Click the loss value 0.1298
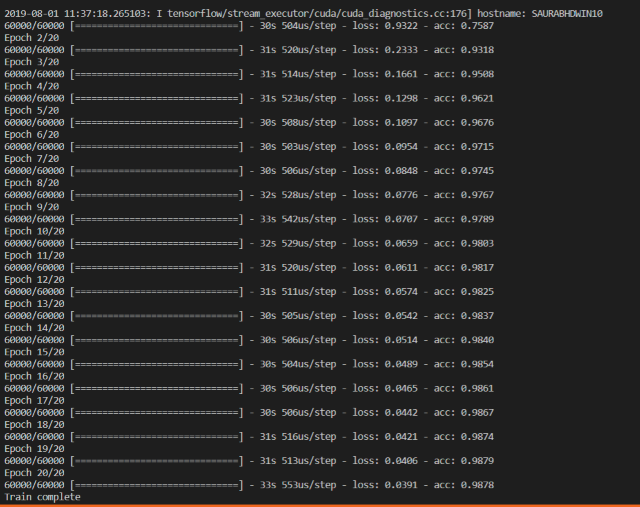Image resolution: width=640 pixels, height=507 pixels. tap(401, 98)
